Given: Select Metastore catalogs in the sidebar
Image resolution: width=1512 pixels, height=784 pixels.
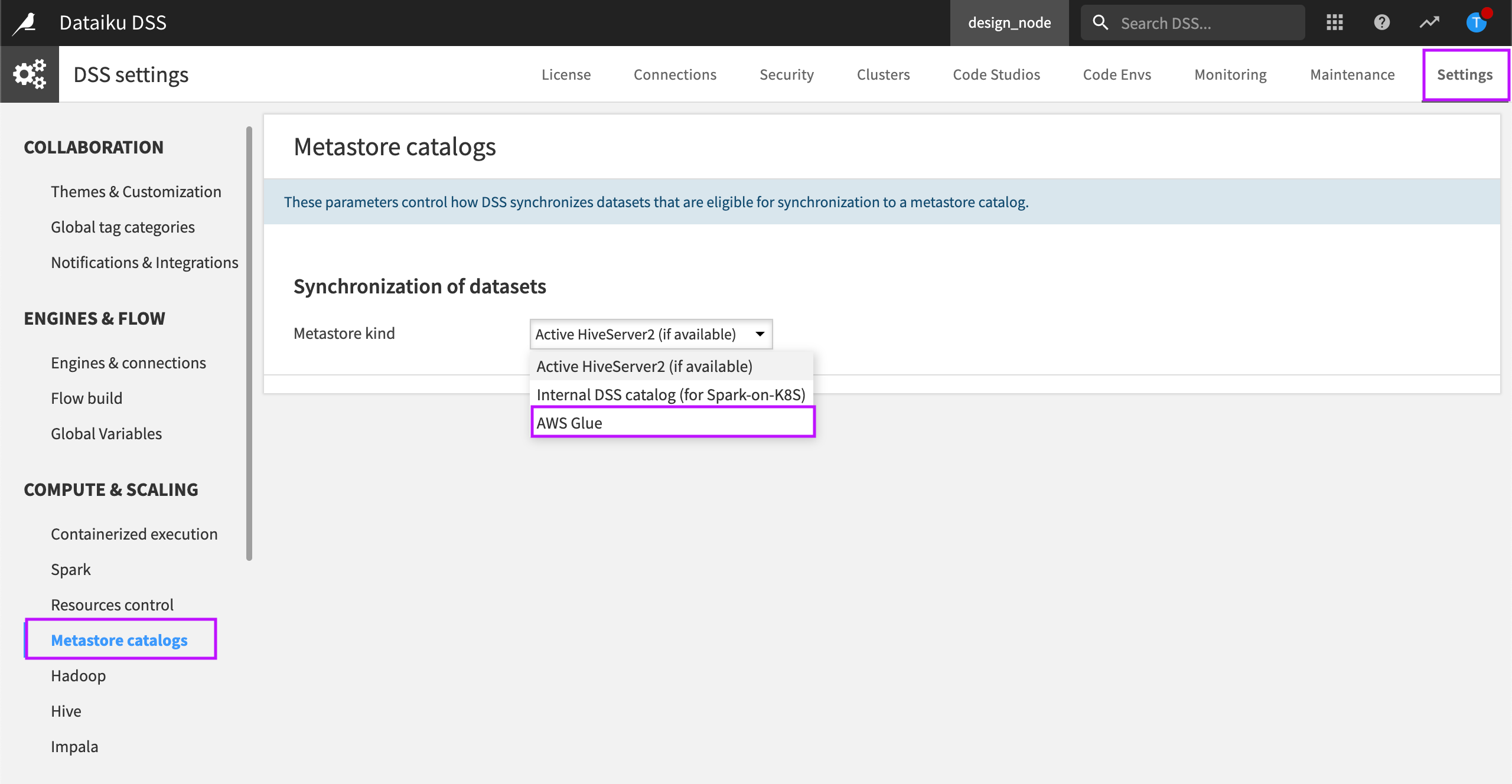Looking at the screenshot, I should (120, 640).
